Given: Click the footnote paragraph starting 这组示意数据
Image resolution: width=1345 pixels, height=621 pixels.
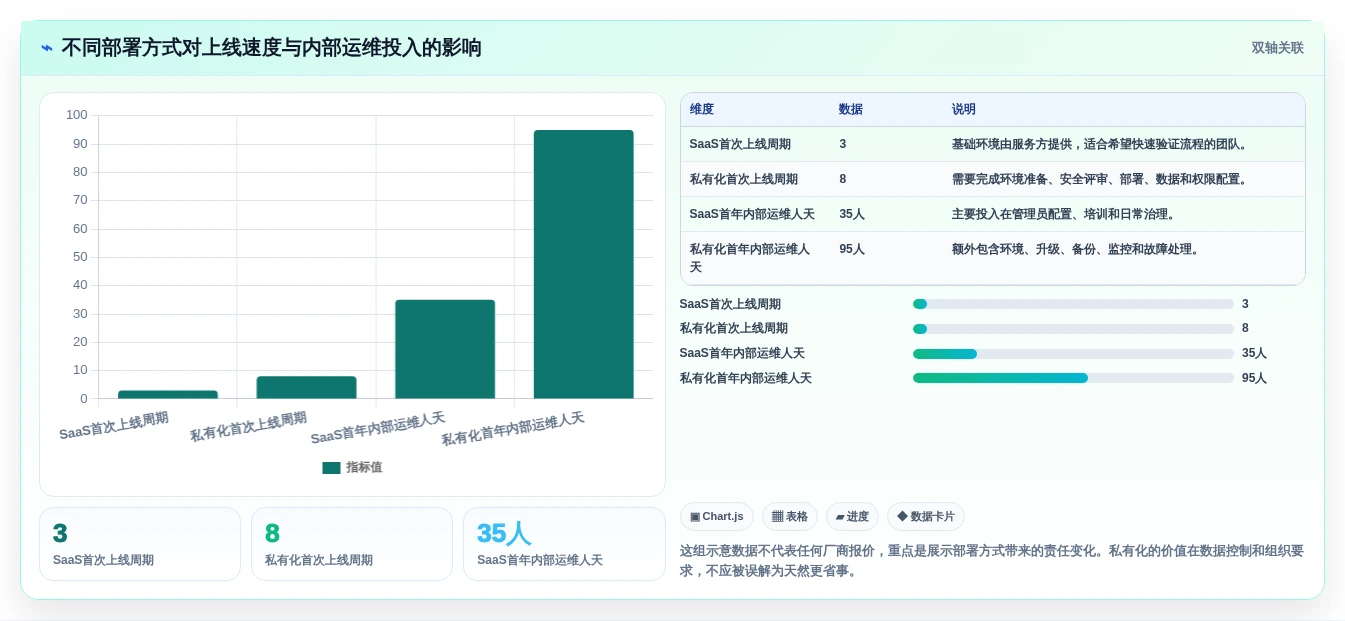Looking at the screenshot, I should click(992, 561).
